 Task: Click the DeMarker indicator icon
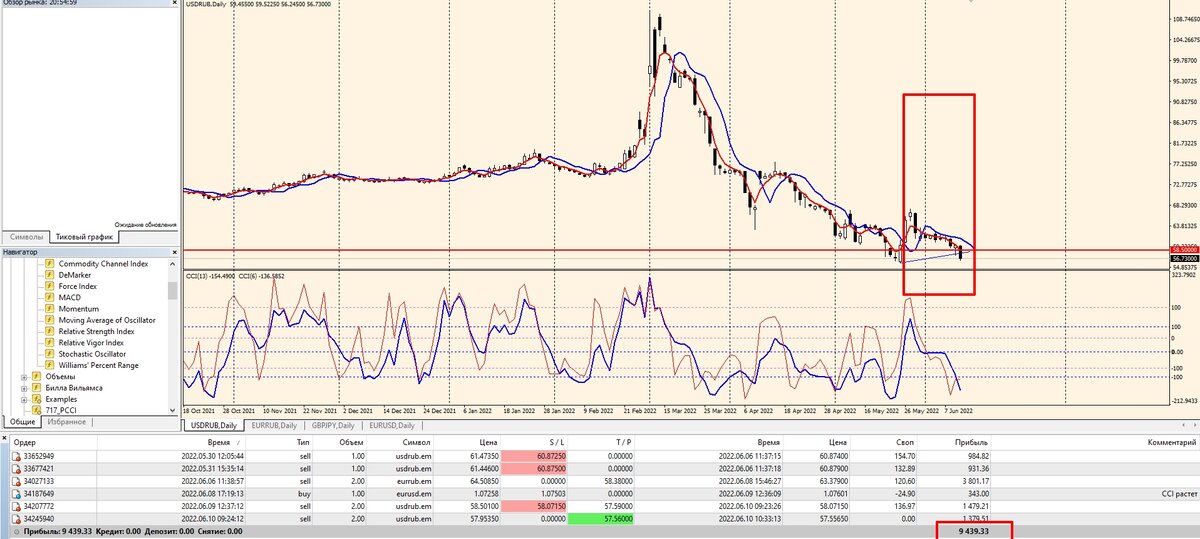pos(49,275)
